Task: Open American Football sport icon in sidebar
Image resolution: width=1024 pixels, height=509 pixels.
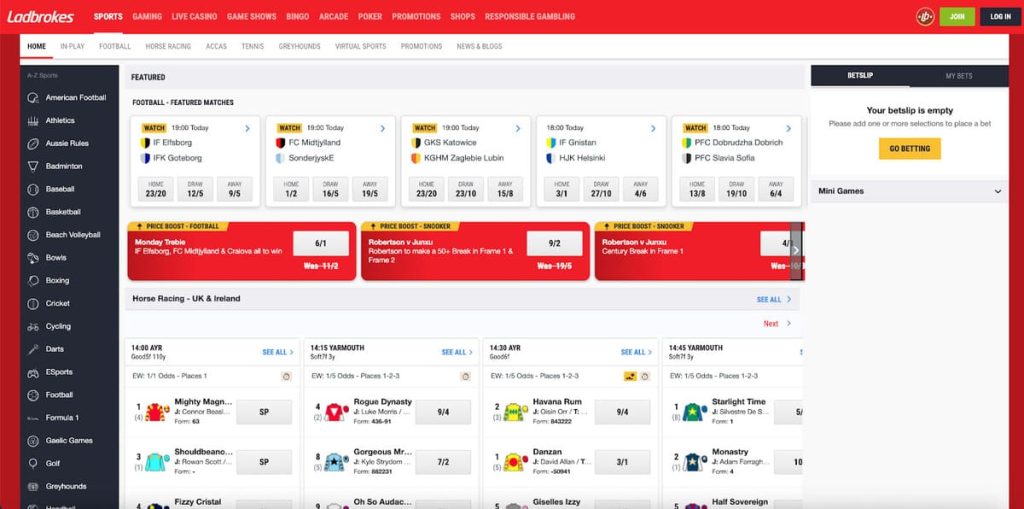Action: point(32,98)
